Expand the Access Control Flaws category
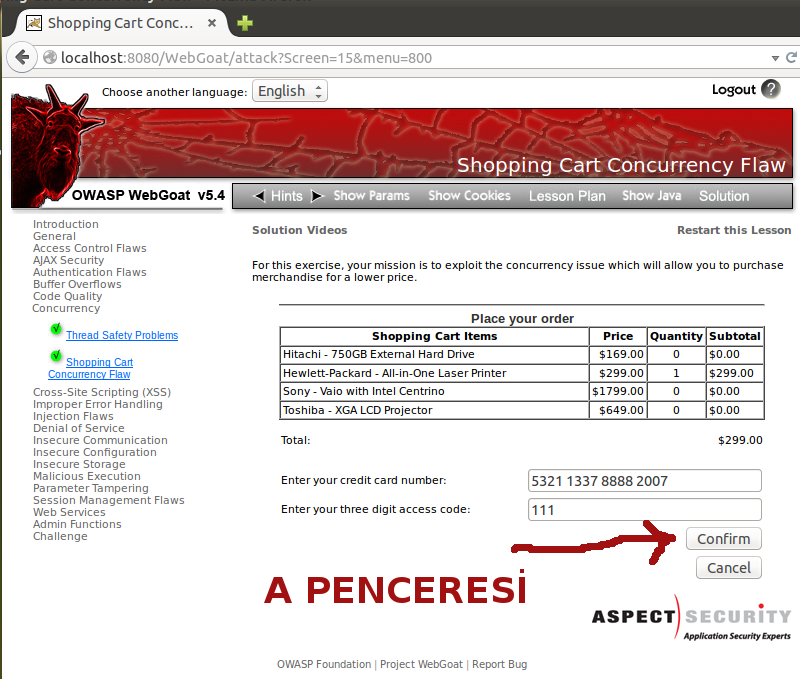 point(90,248)
